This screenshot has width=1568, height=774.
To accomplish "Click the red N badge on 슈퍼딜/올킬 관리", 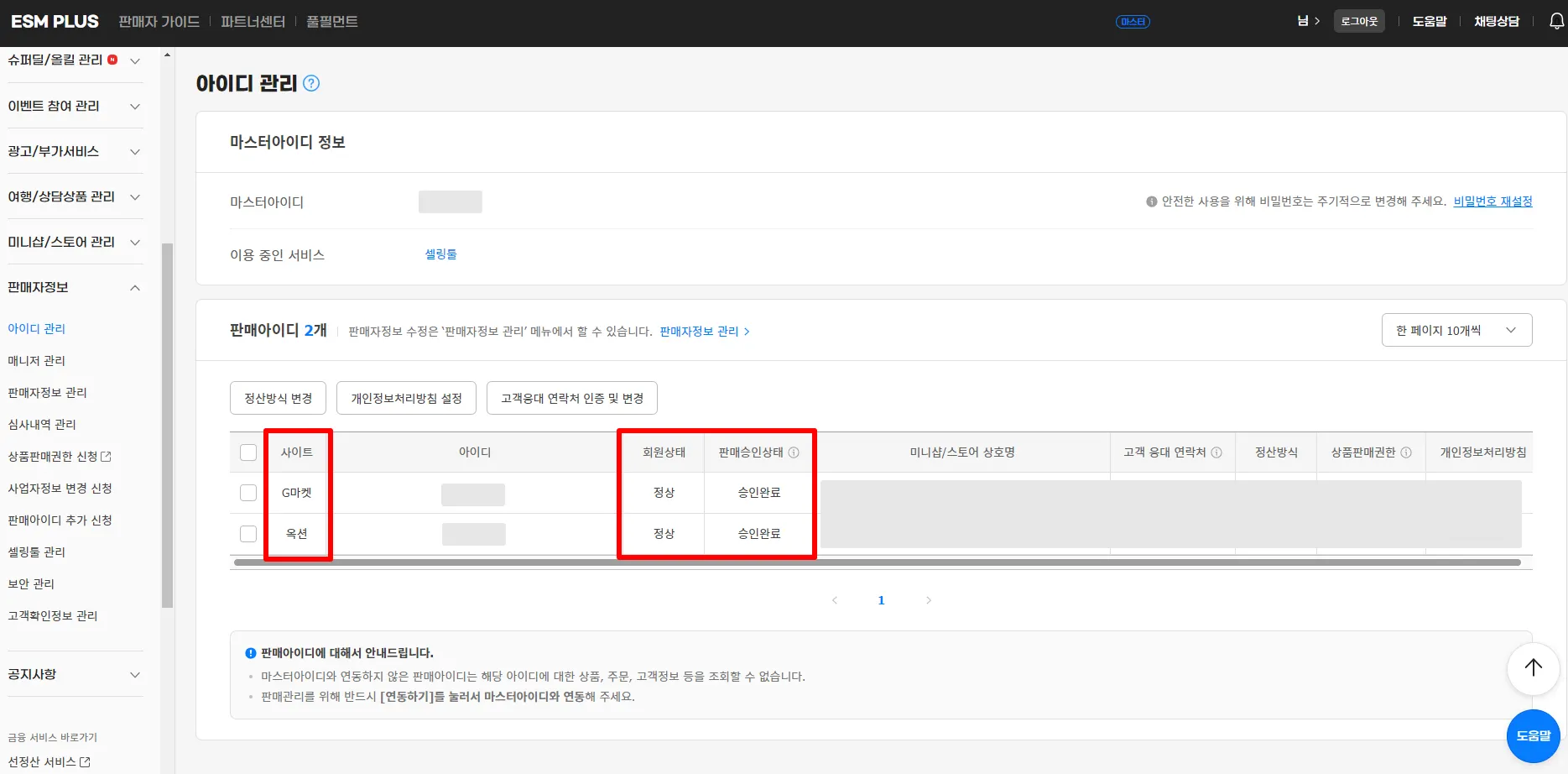I will (112, 60).
